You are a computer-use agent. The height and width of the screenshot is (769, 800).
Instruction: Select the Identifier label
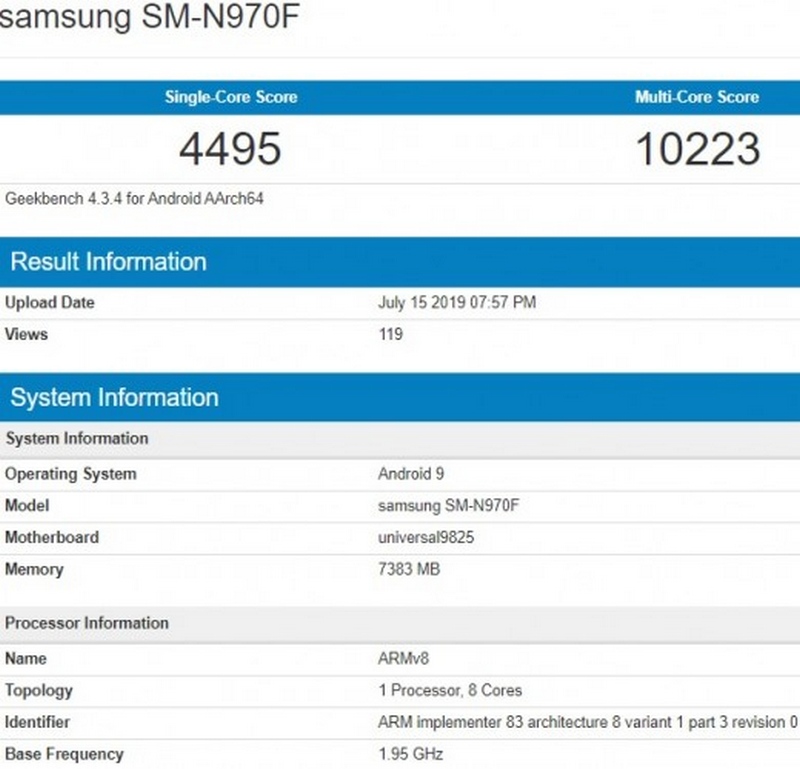[37, 723]
